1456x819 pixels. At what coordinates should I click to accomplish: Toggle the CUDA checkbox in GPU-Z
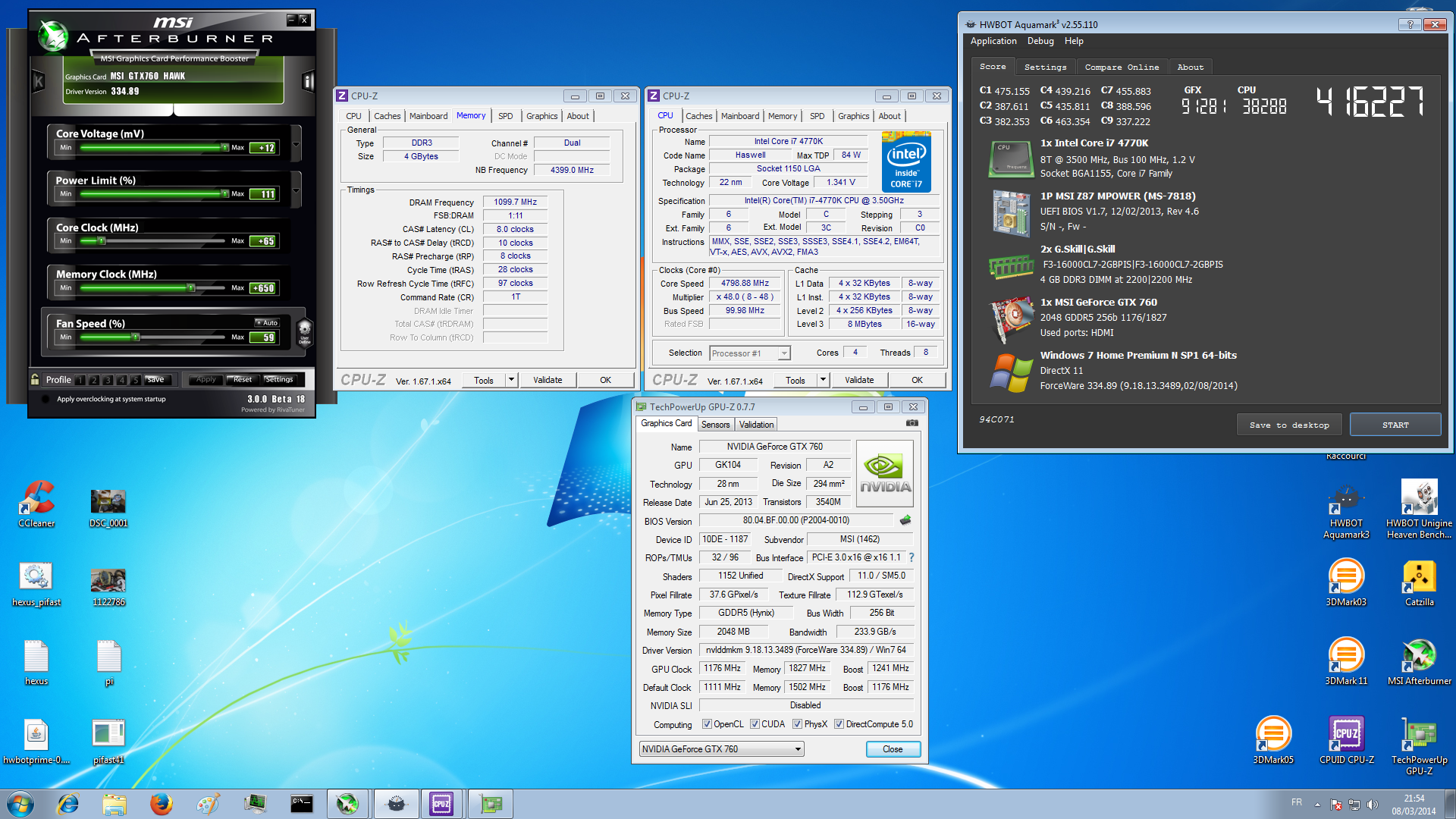(x=755, y=724)
